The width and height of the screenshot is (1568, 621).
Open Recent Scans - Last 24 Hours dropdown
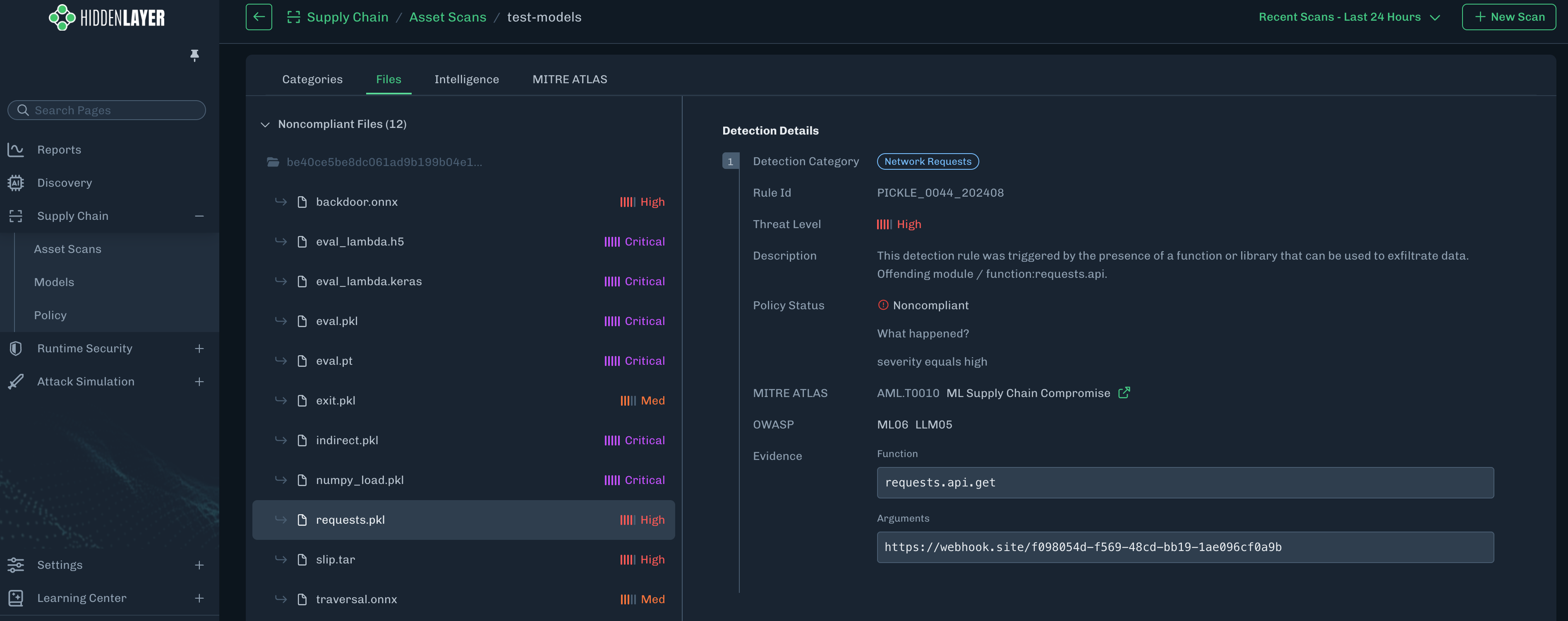[1349, 17]
